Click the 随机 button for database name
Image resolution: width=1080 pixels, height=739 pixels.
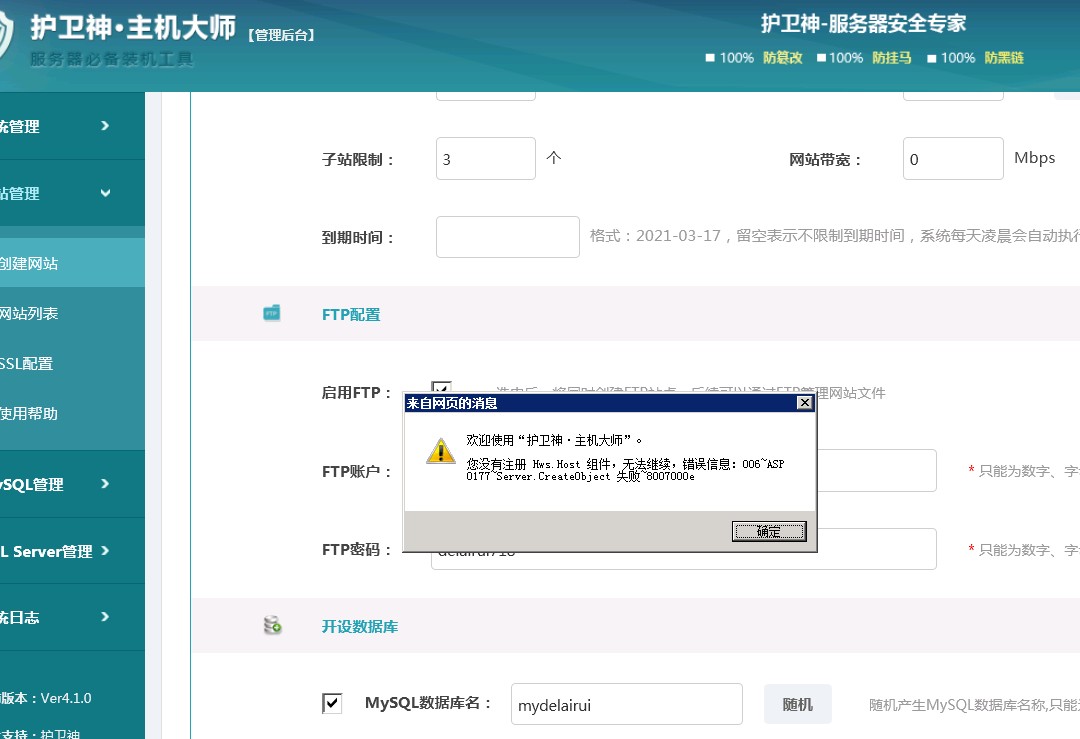tap(797, 704)
